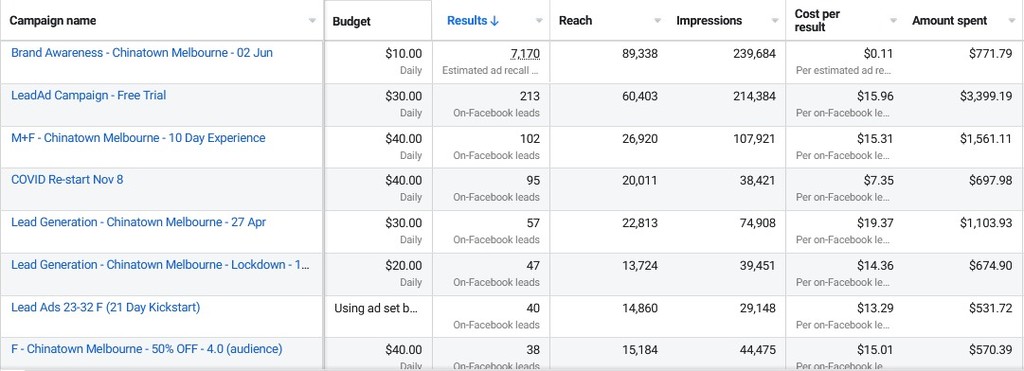Open Lead Generation Chinatown Melbourne Lockdown campaign
Viewport: 1024px width, 371px height.
click(161, 265)
